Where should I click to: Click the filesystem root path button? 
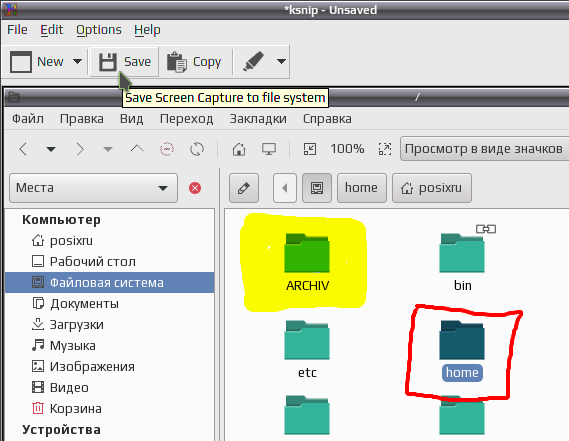(317, 188)
